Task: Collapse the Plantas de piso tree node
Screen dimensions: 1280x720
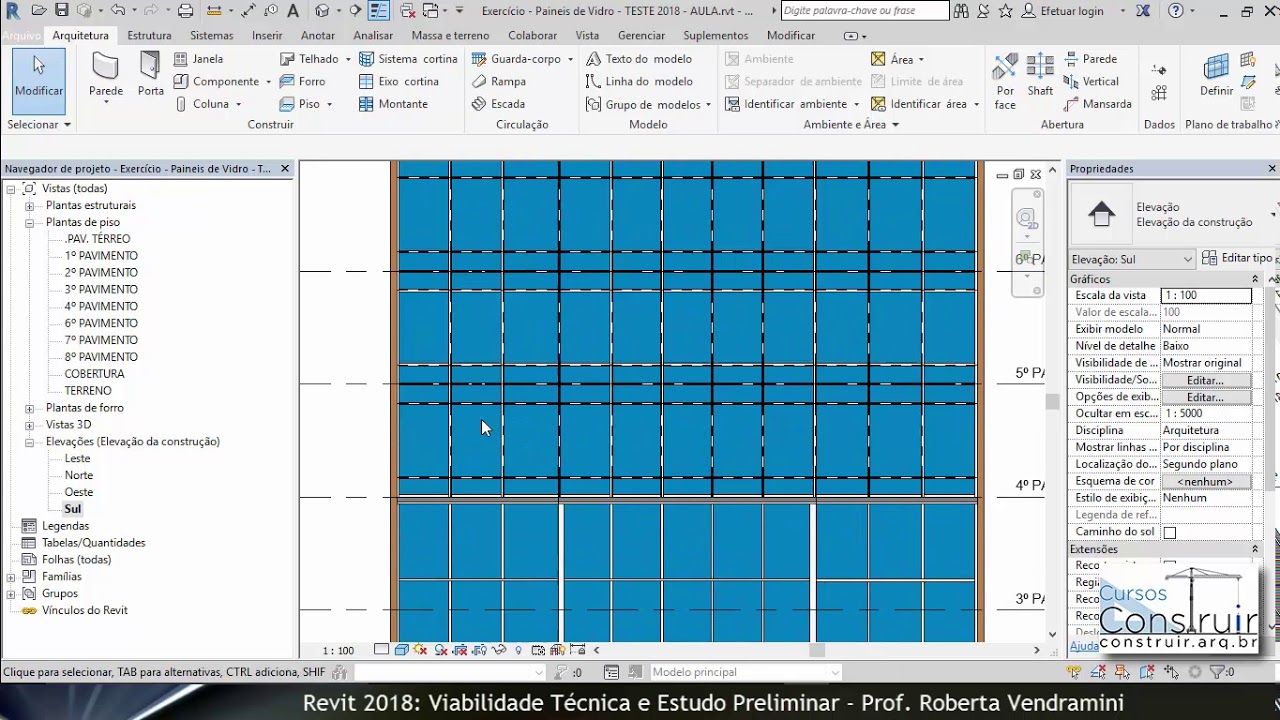Action: tap(30, 222)
